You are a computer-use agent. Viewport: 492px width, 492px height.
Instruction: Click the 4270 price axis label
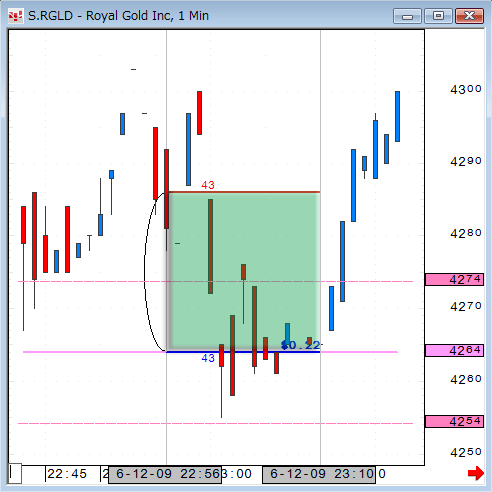coord(466,306)
